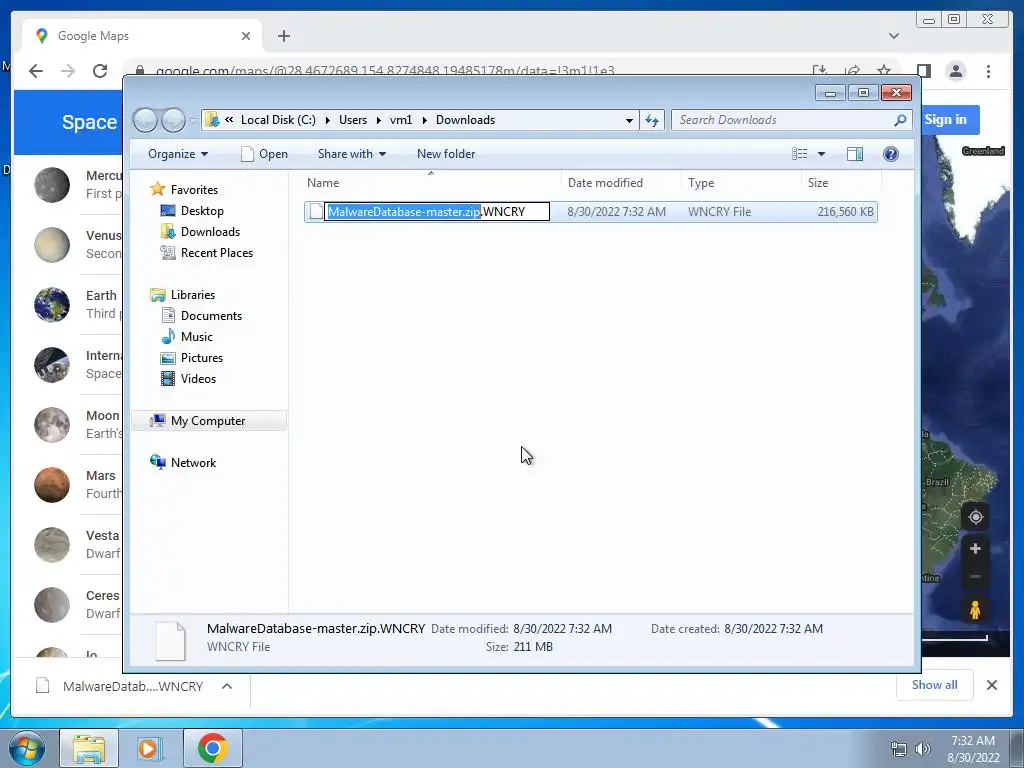Open Windows Start menu
Viewport: 1024px width, 768px height.
[27, 748]
